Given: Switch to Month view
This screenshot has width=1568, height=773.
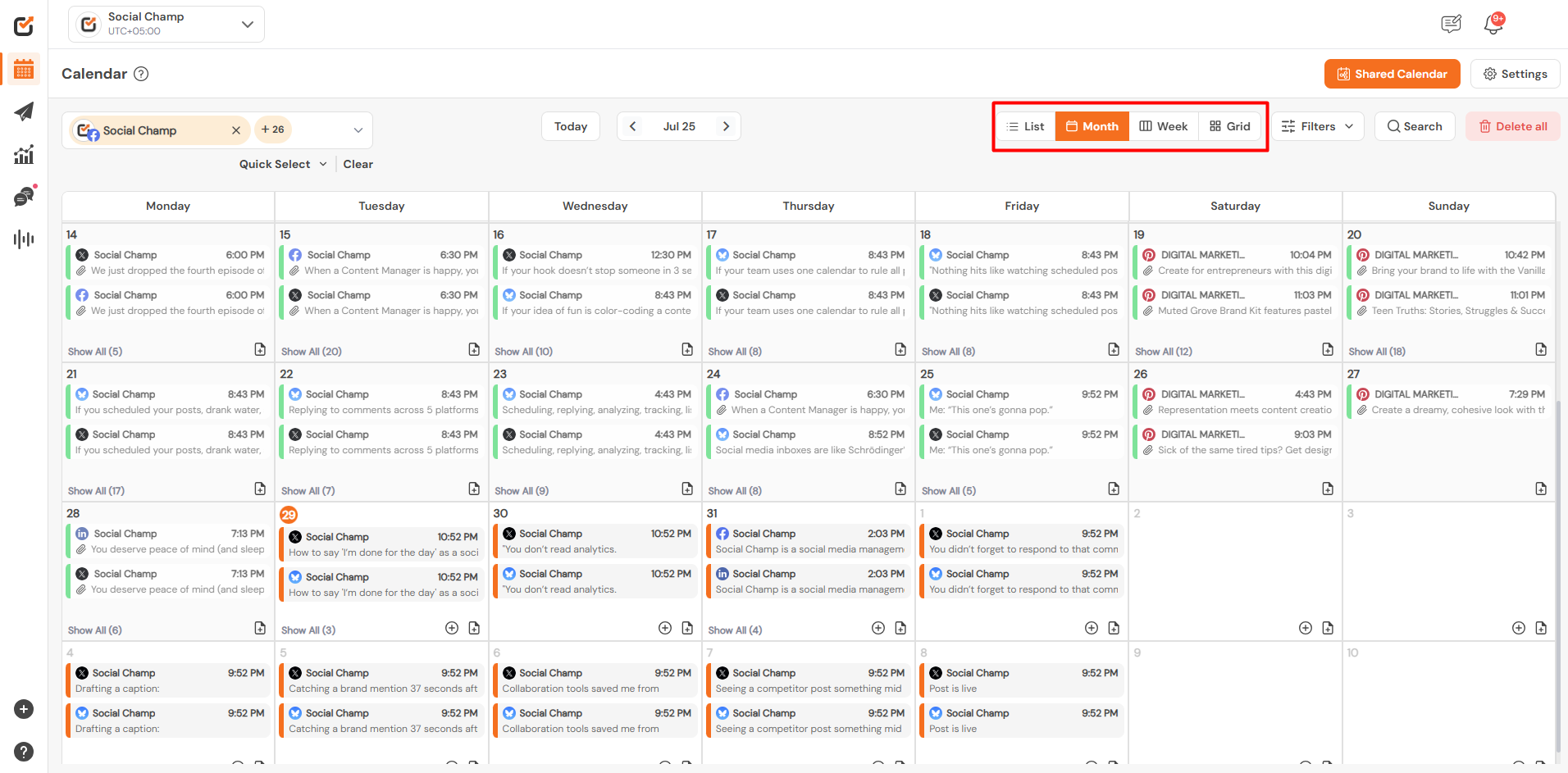Looking at the screenshot, I should [1092, 126].
